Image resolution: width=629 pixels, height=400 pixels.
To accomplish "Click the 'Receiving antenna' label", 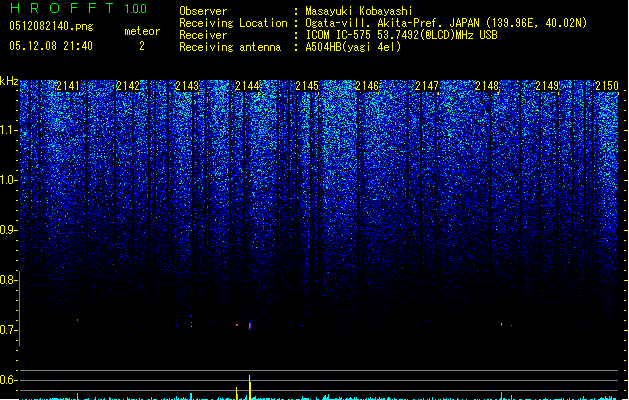I will point(230,47).
